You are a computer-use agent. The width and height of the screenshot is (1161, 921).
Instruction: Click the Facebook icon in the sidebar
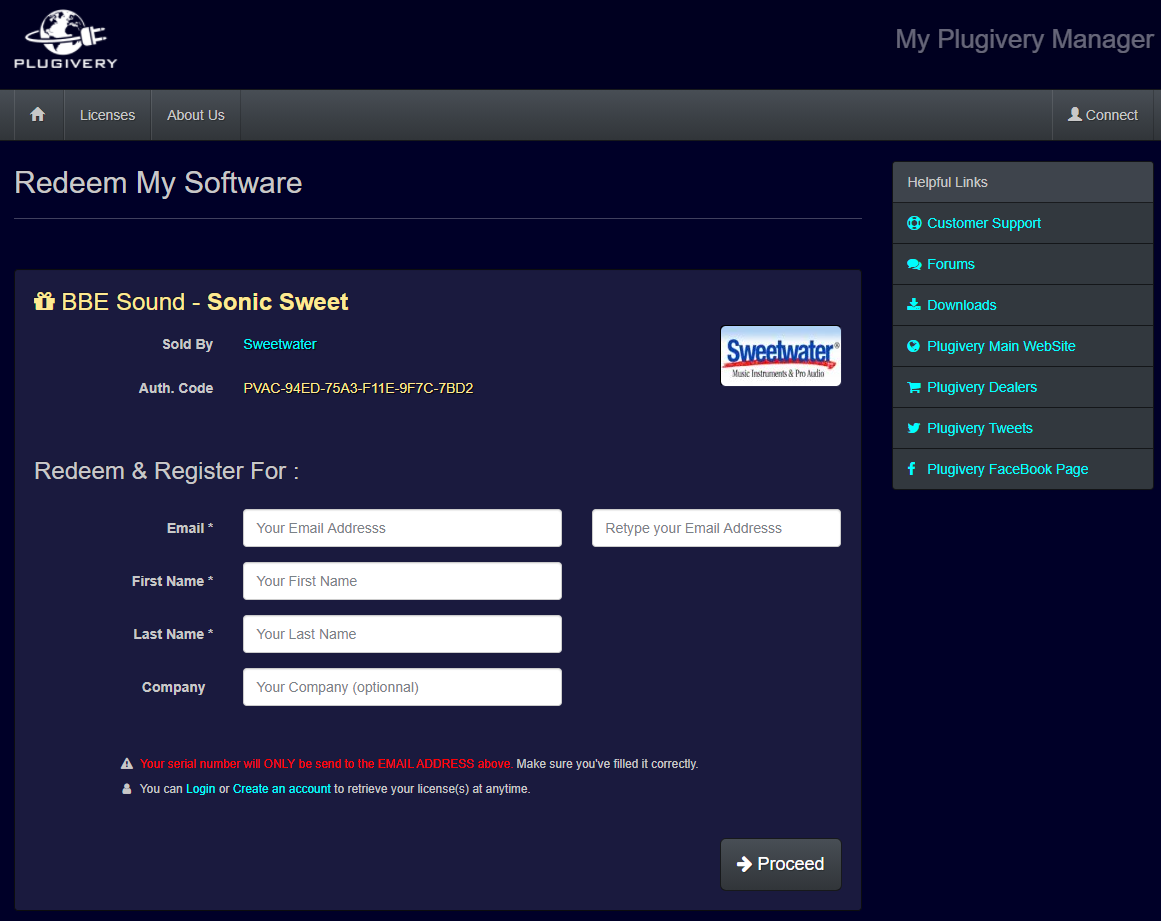tap(914, 469)
